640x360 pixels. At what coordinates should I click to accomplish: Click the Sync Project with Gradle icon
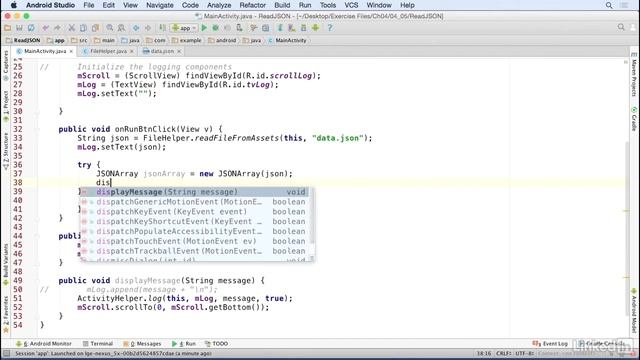pyautogui.click(x=280, y=28)
